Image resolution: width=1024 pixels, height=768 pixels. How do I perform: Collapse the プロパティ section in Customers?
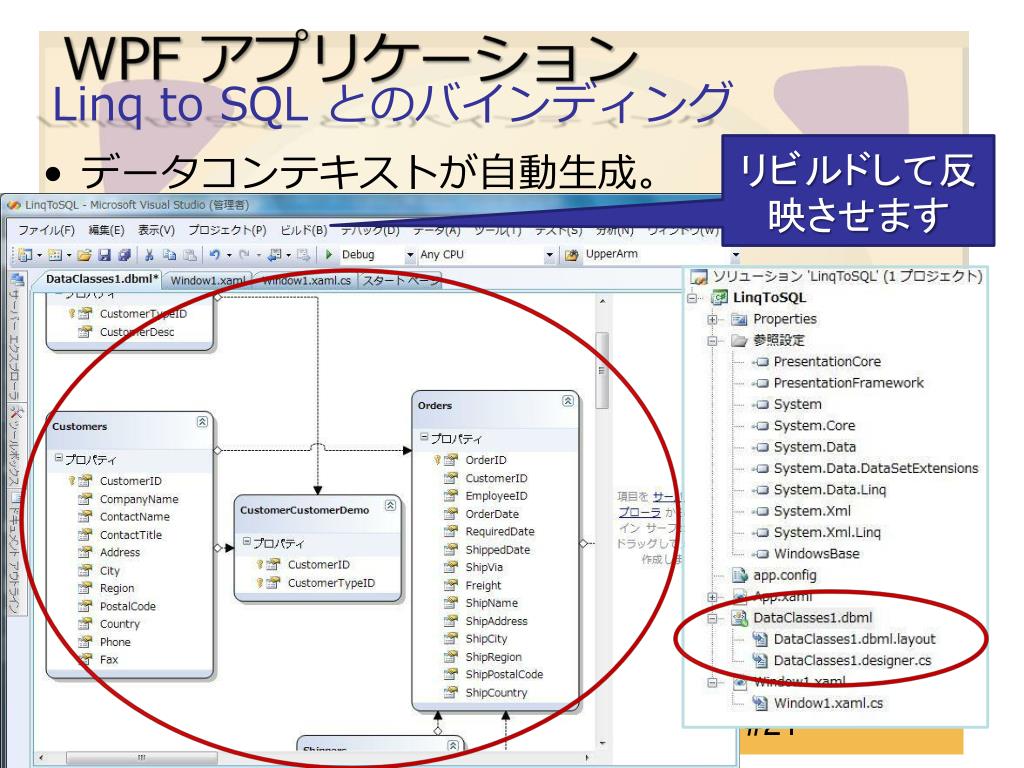(58, 458)
